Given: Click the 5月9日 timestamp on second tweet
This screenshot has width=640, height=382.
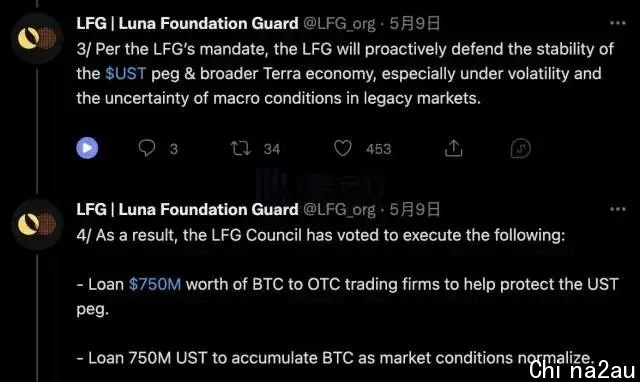Looking at the screenshot, I should click(x=414, y=209).
